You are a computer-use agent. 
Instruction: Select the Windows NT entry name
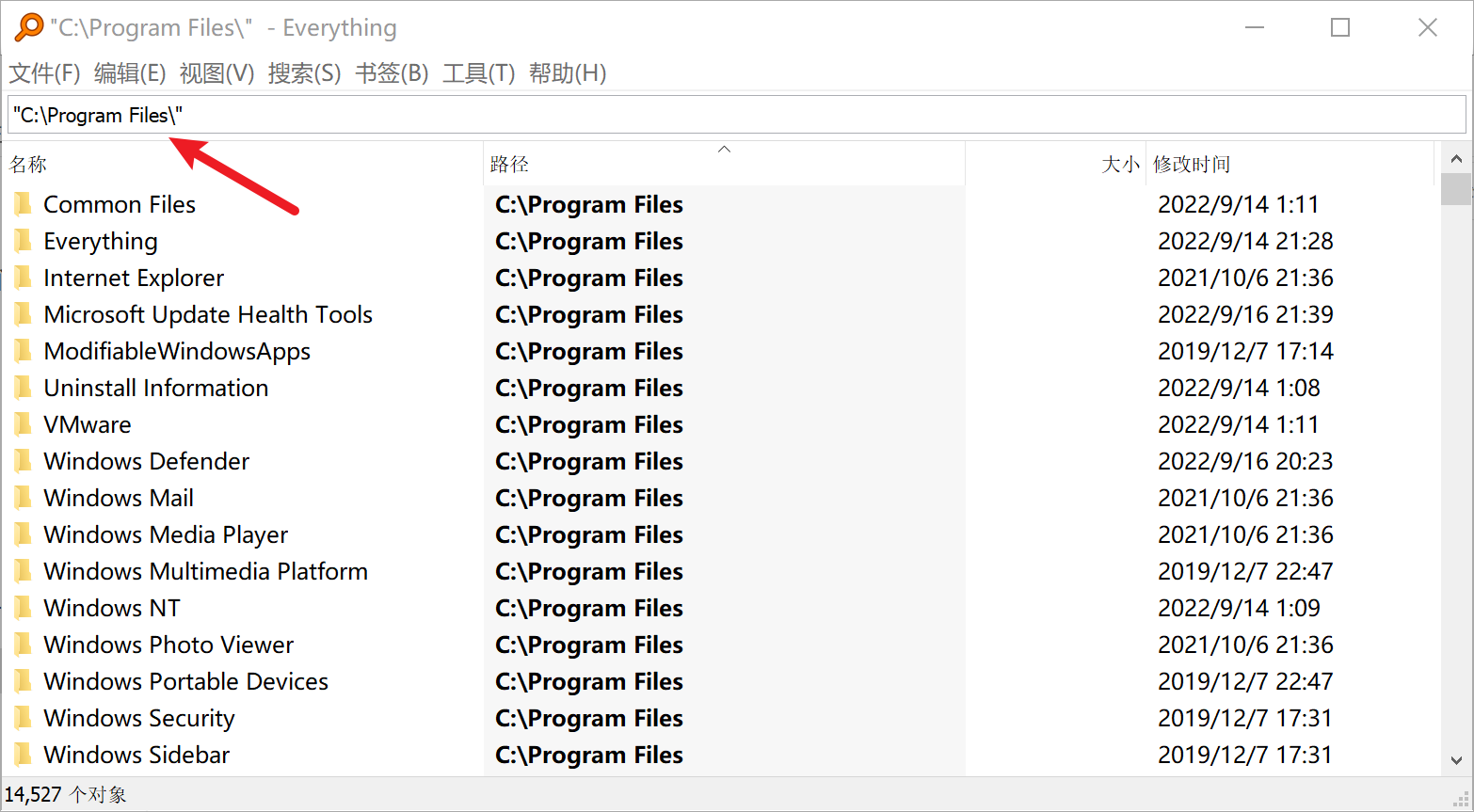pos(112,608)
